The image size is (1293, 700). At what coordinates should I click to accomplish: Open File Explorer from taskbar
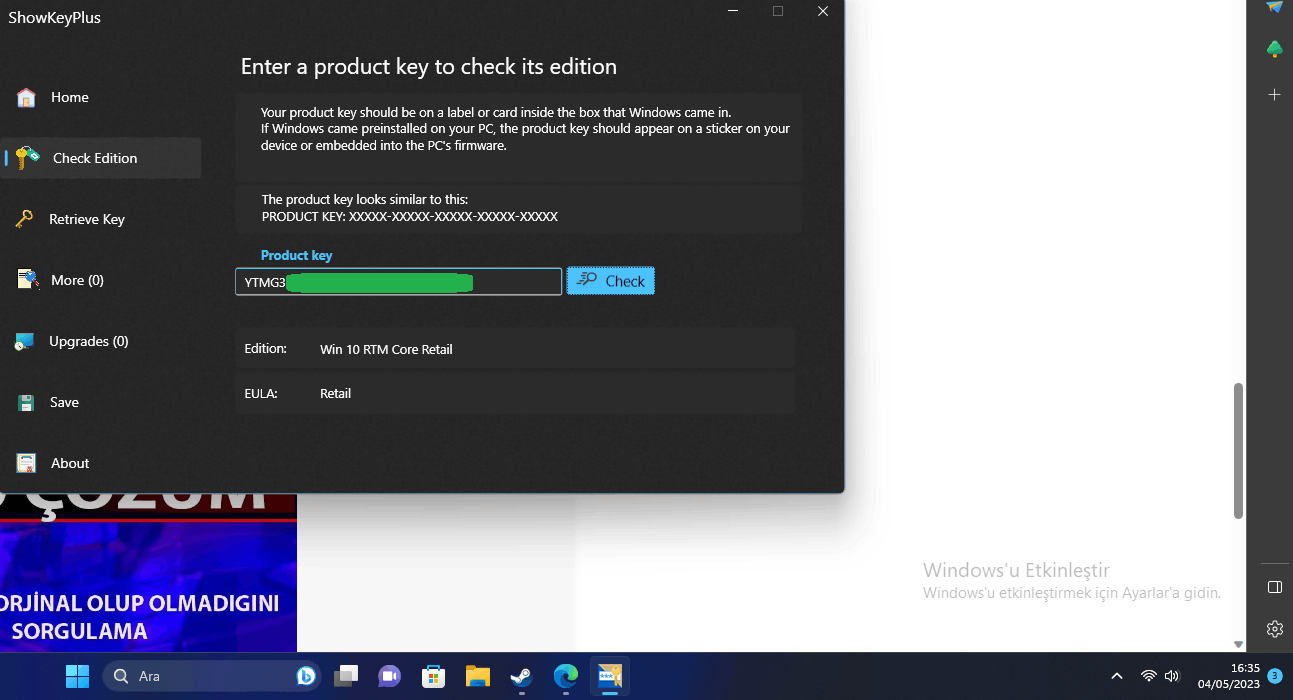pos(477,677)
